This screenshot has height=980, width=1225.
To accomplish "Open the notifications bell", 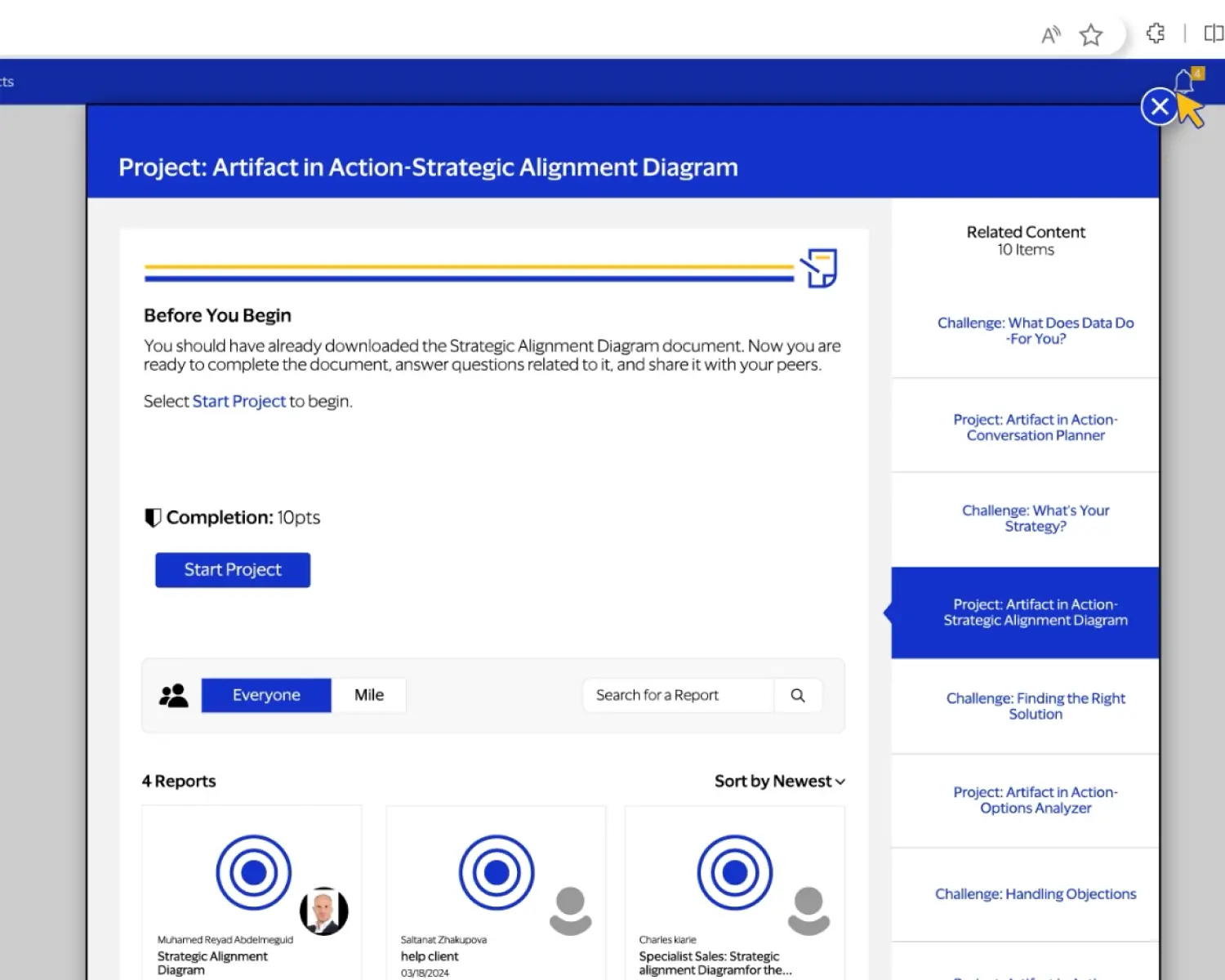I will [1183, 81].
